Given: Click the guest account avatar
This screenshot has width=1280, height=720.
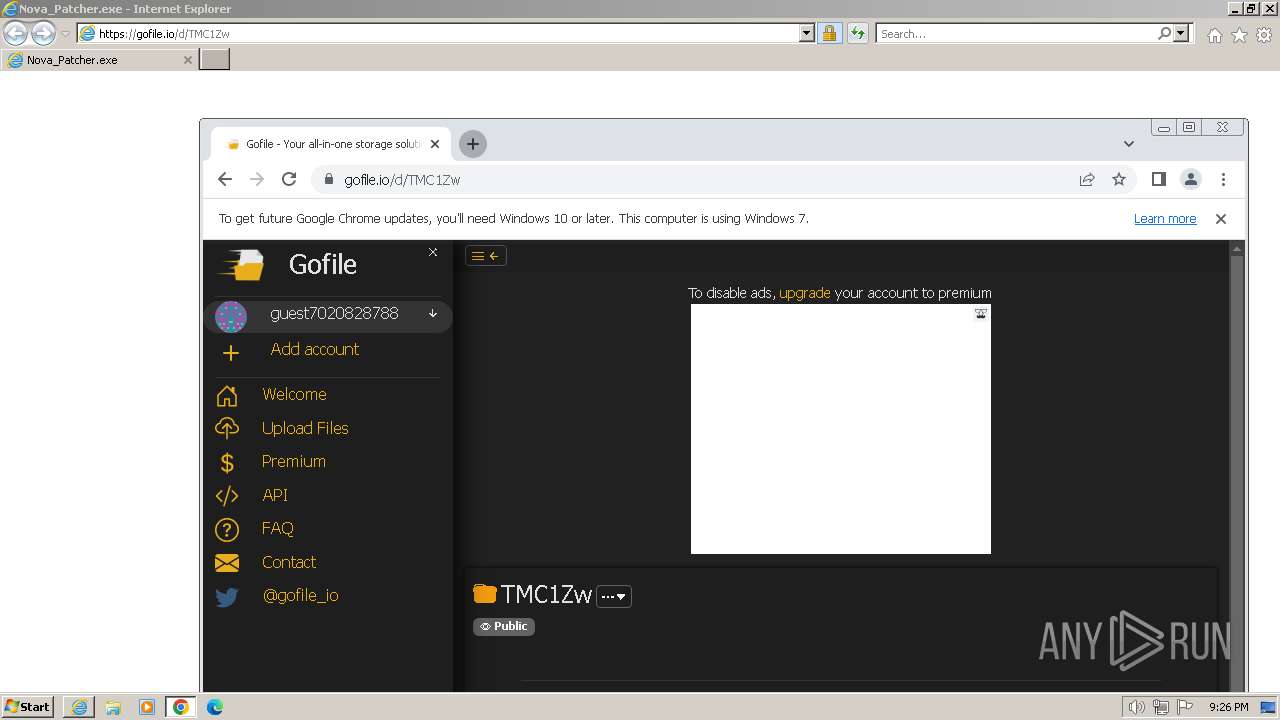Looking at the screenshot, I should coord(231,317).
